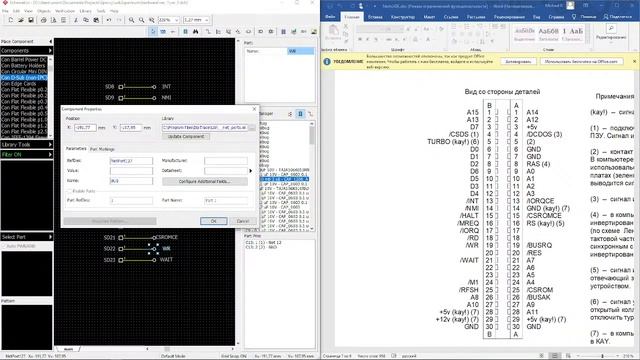Image resolution: width=640 pixels, height=360 pixels.
Task: Expand the Select Part section
Action: [x=27, y=237]
